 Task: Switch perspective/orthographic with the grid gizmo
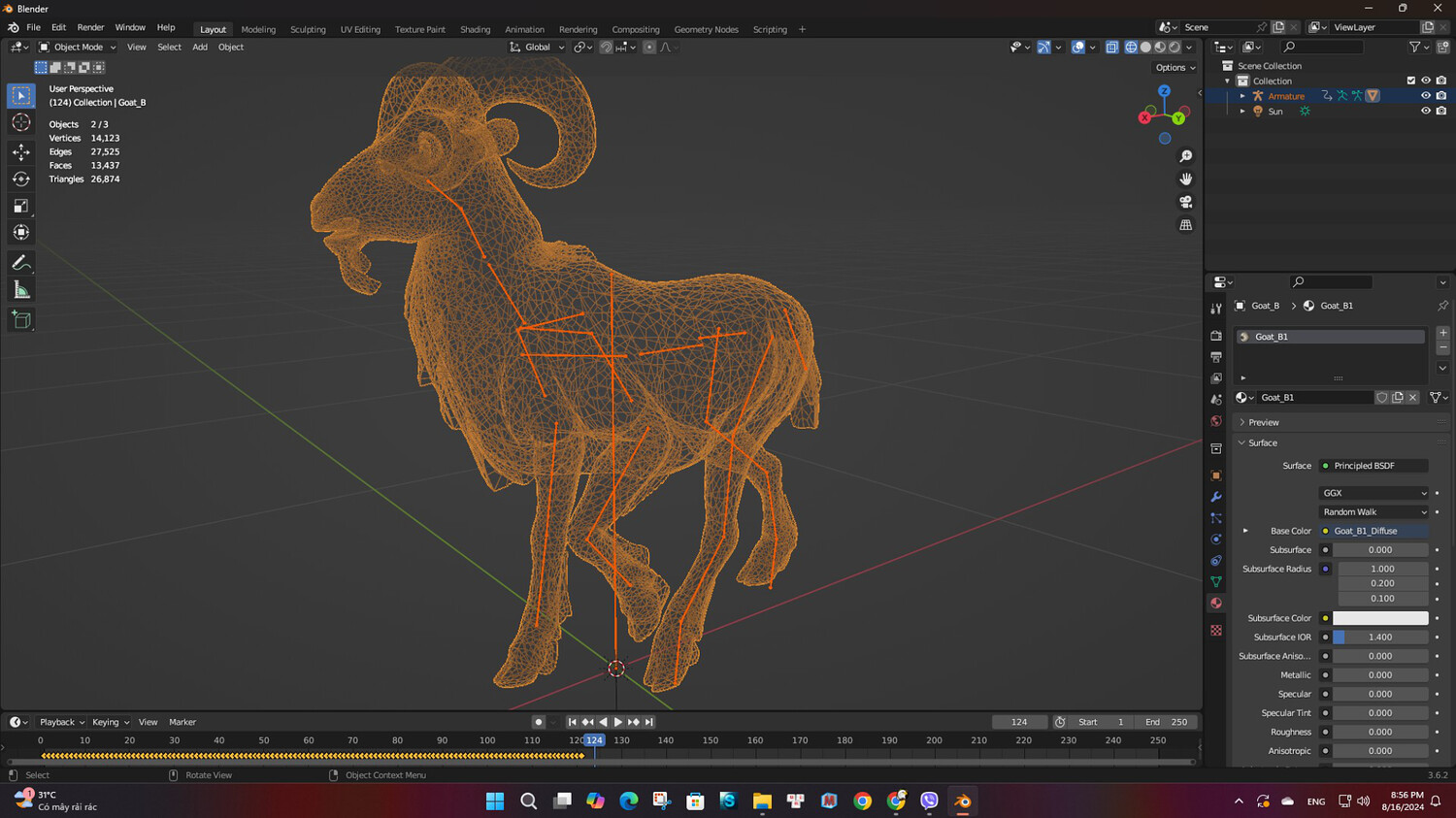tap(1185, 224)
